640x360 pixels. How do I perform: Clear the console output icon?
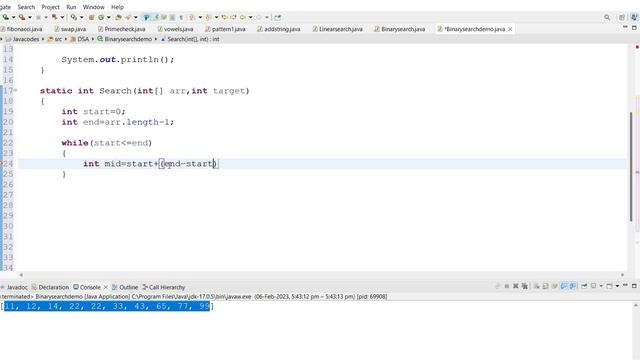[537, 286]
